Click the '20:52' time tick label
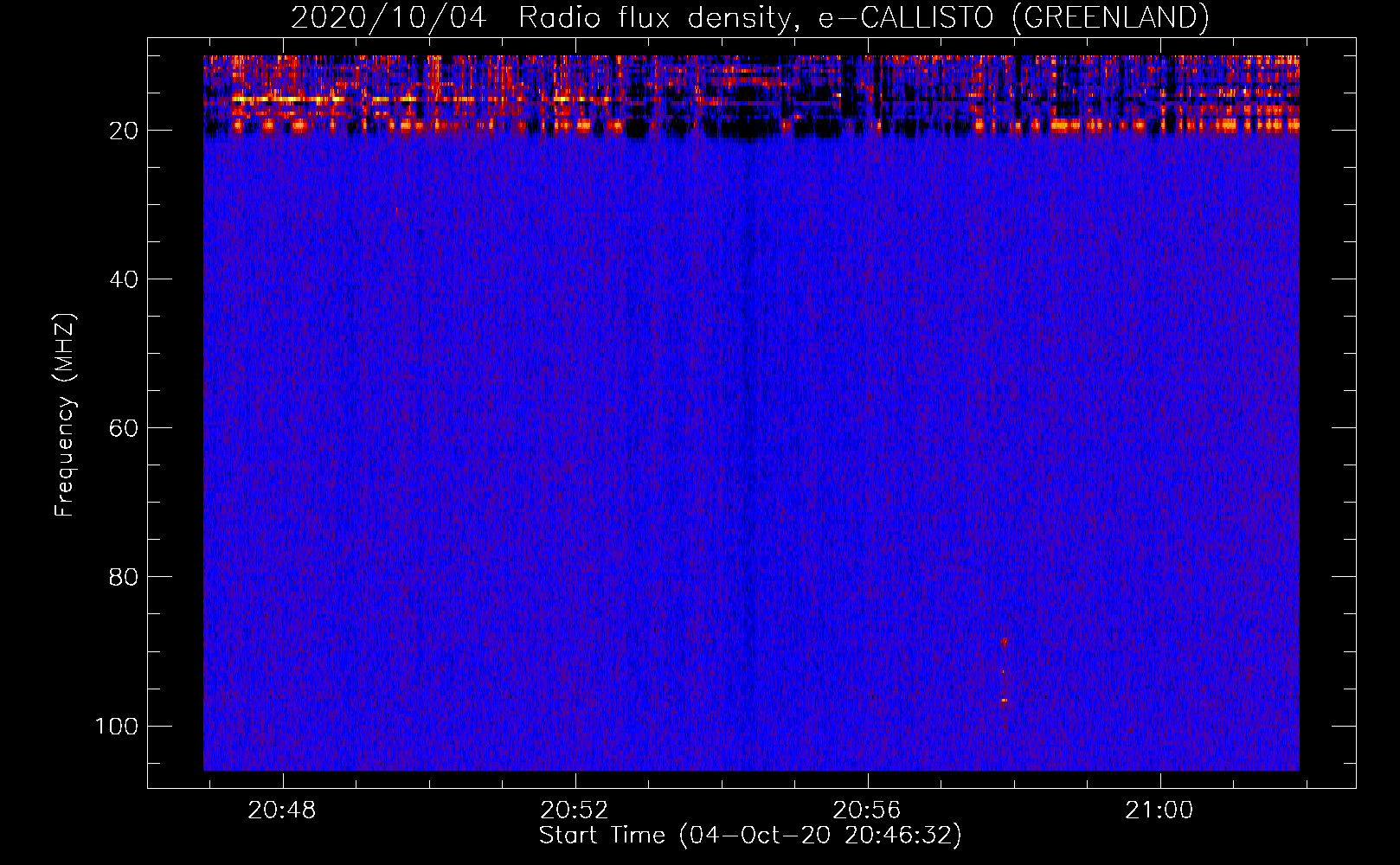Screen dimensions: 1400x865 575,811
